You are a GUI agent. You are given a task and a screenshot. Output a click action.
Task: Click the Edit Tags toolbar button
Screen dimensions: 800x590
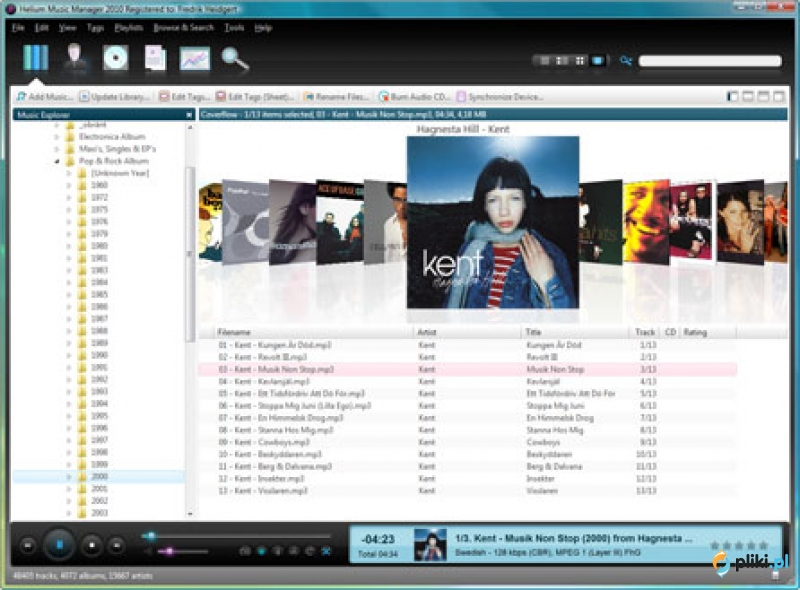click(184, 96)
